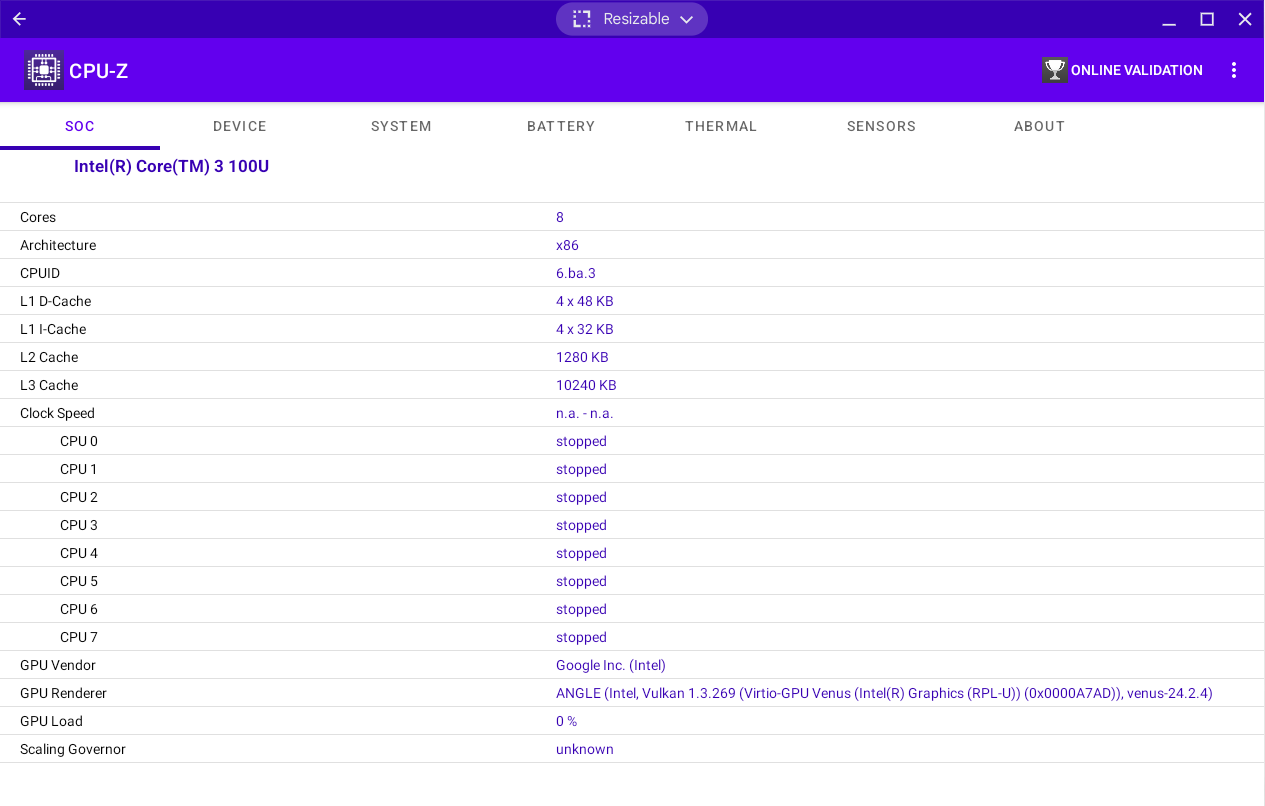Select the CPU 7 row label
Screen dimensions: 1265x806
coord(79,637)
